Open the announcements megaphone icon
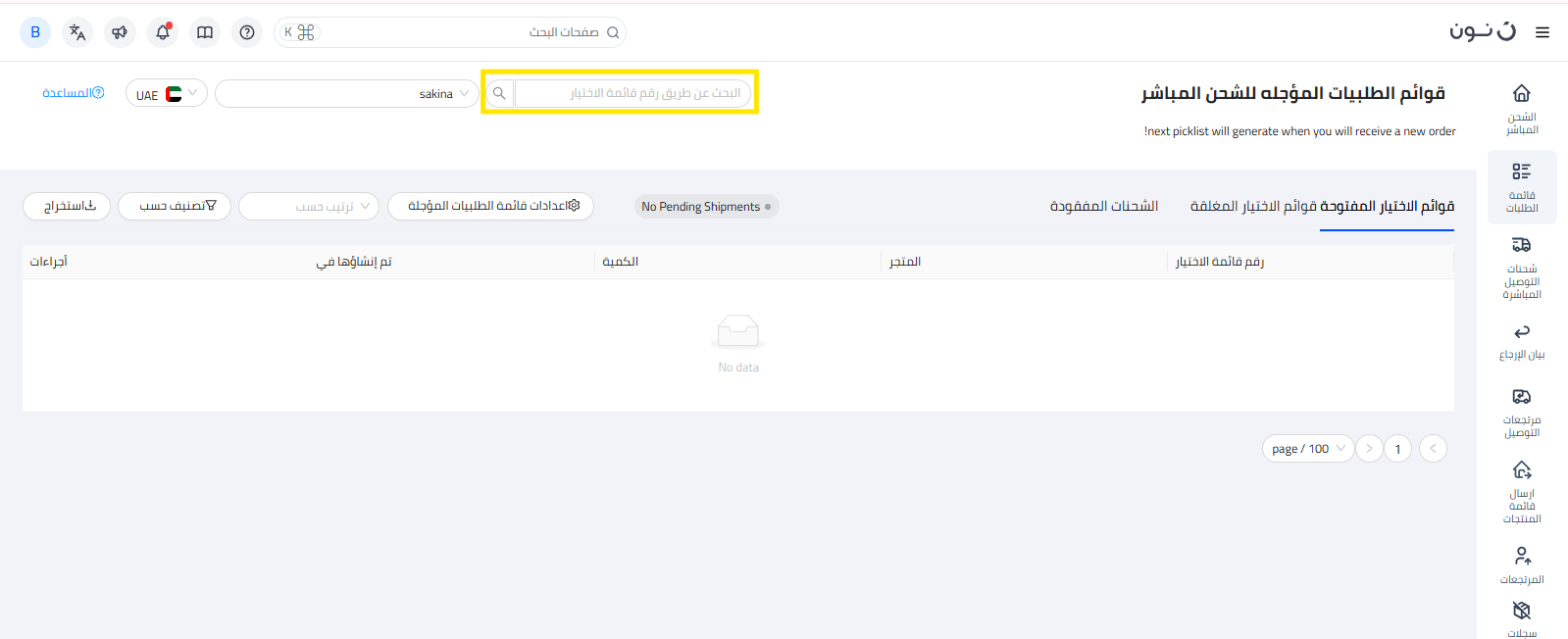This screenshot has height=639, width=1568. click(x=120, y=32)
